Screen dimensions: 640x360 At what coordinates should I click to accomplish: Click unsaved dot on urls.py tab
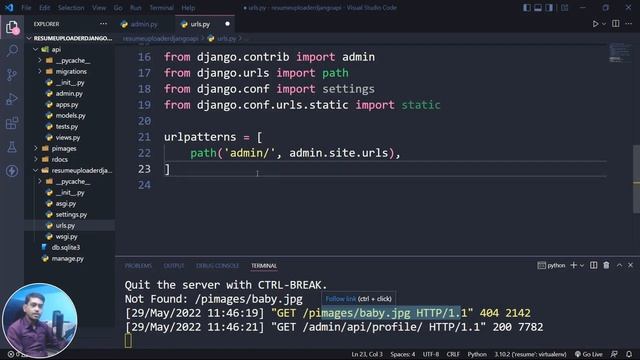point(227,24)
